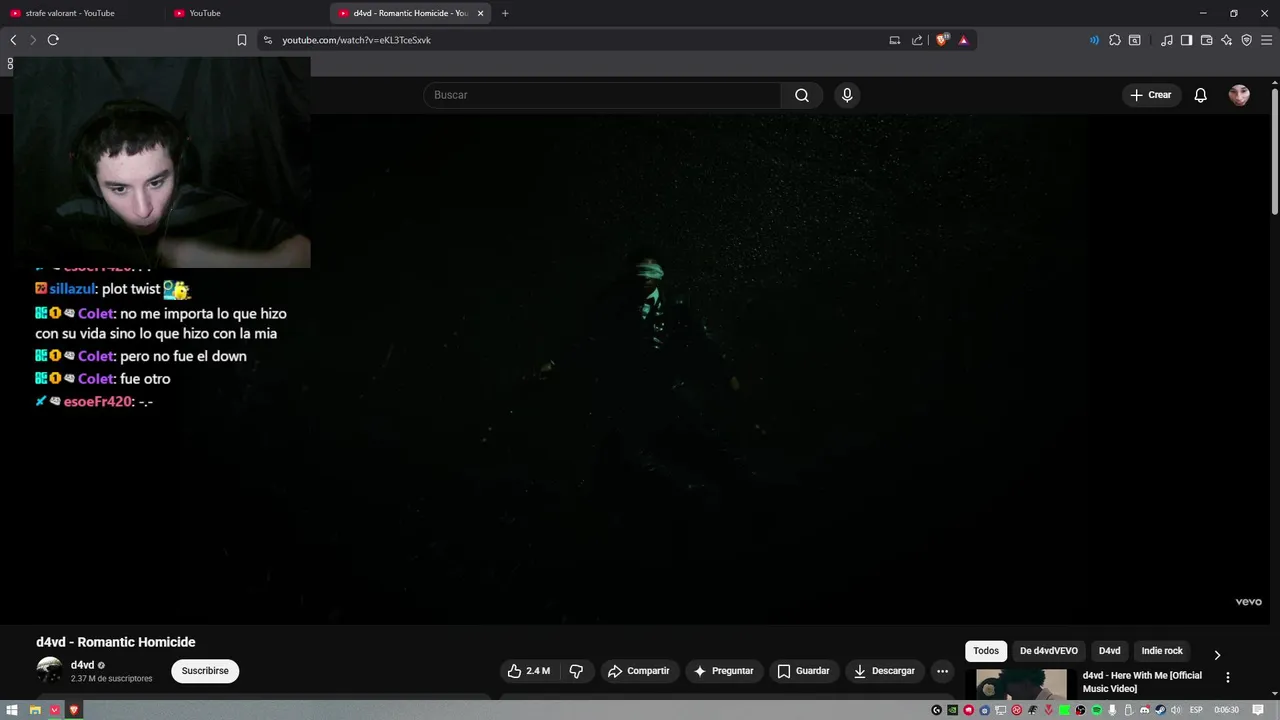Click the video title 'd4vd - Romantic Homicide'
Screen dimensions: 1280x720
pyautogui.click(x=116, y=642)
